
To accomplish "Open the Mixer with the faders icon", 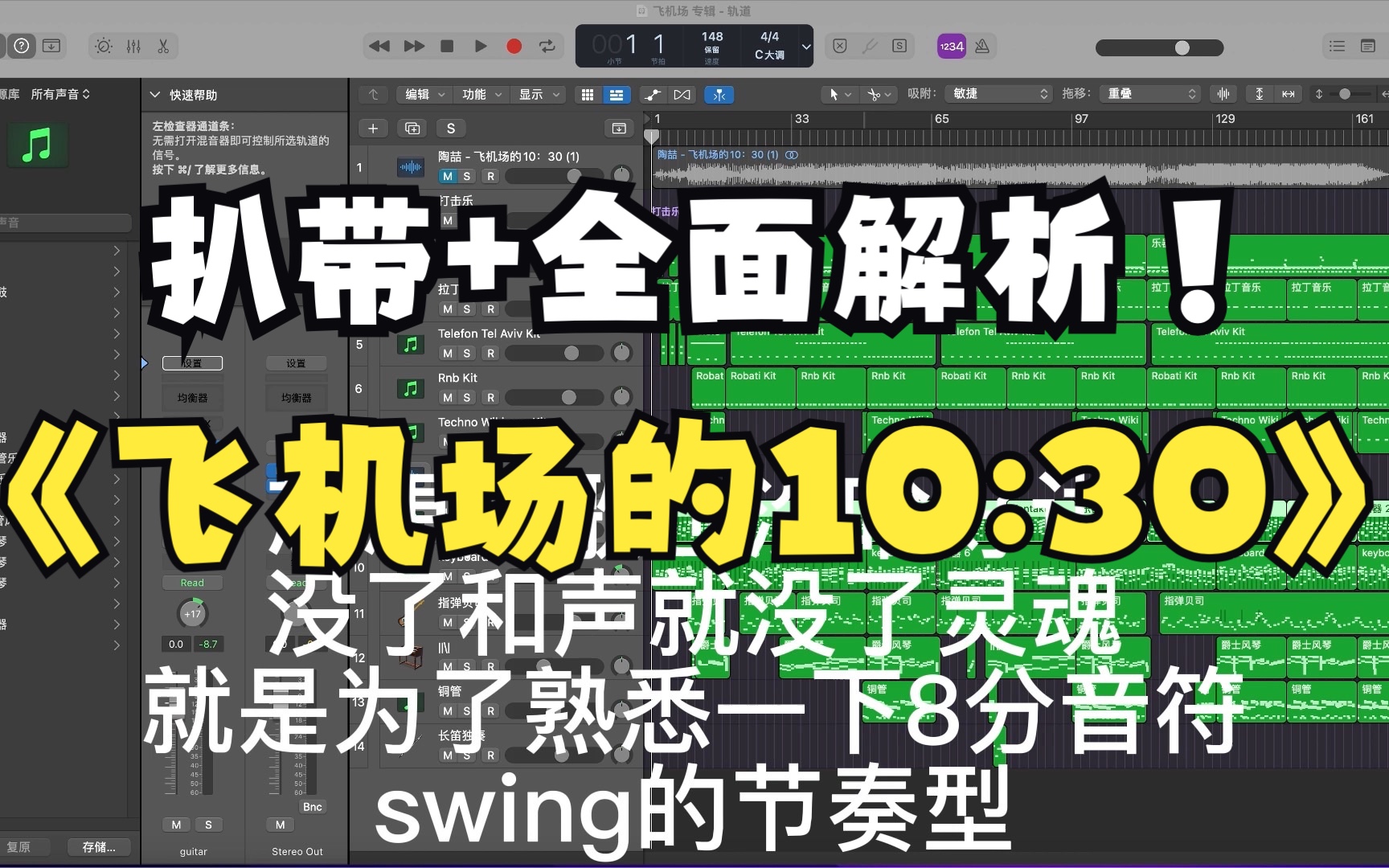I will click(x=133, y=46).
